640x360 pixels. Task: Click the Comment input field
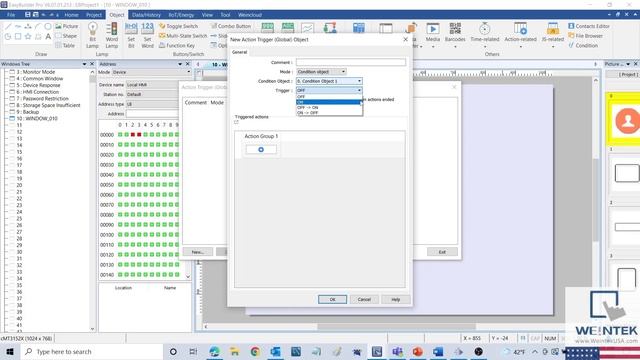point(351,62)
